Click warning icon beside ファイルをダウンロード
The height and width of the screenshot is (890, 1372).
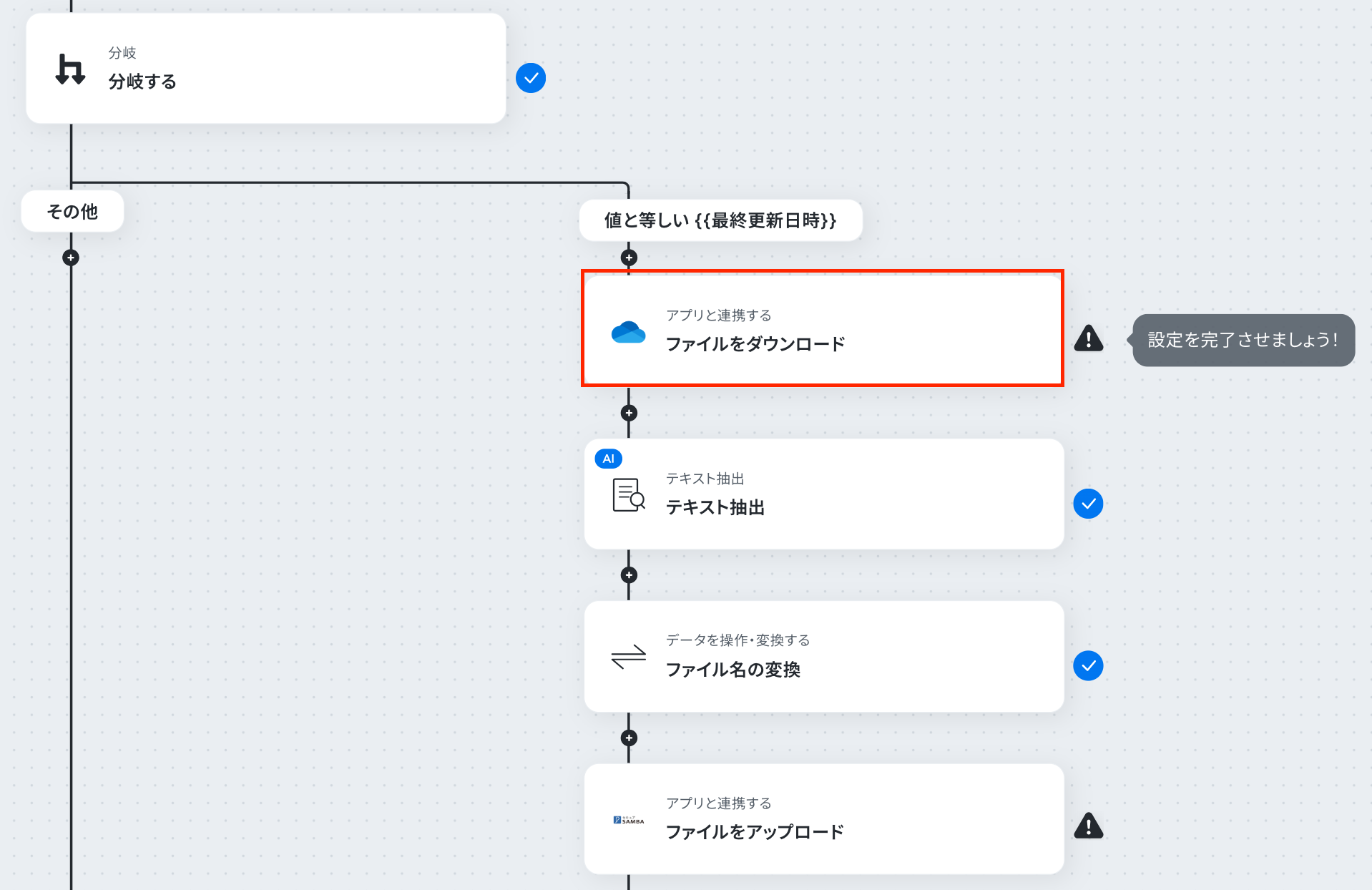coord(1089,338)
